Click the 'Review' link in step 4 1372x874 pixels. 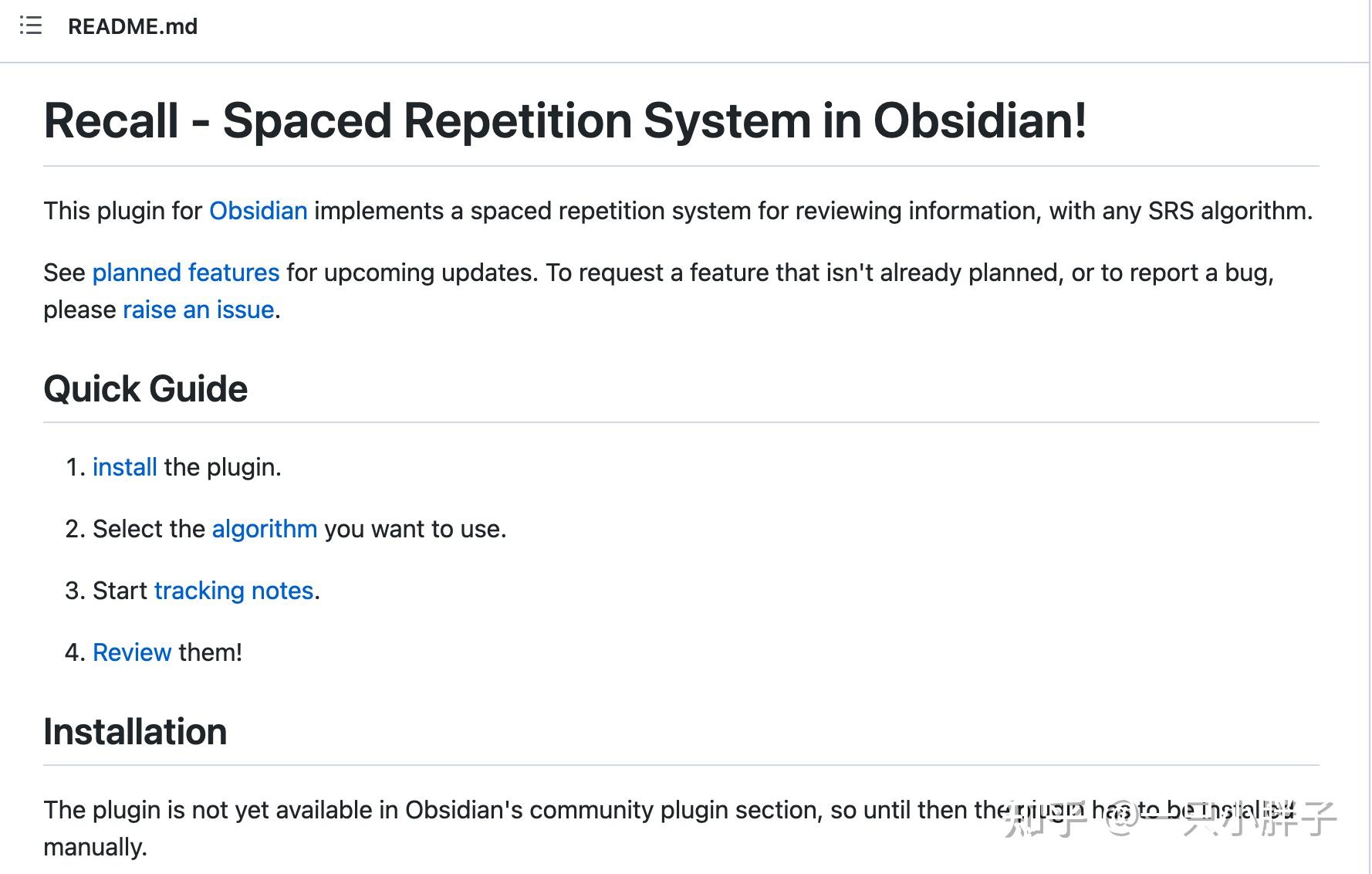[132, 652]
